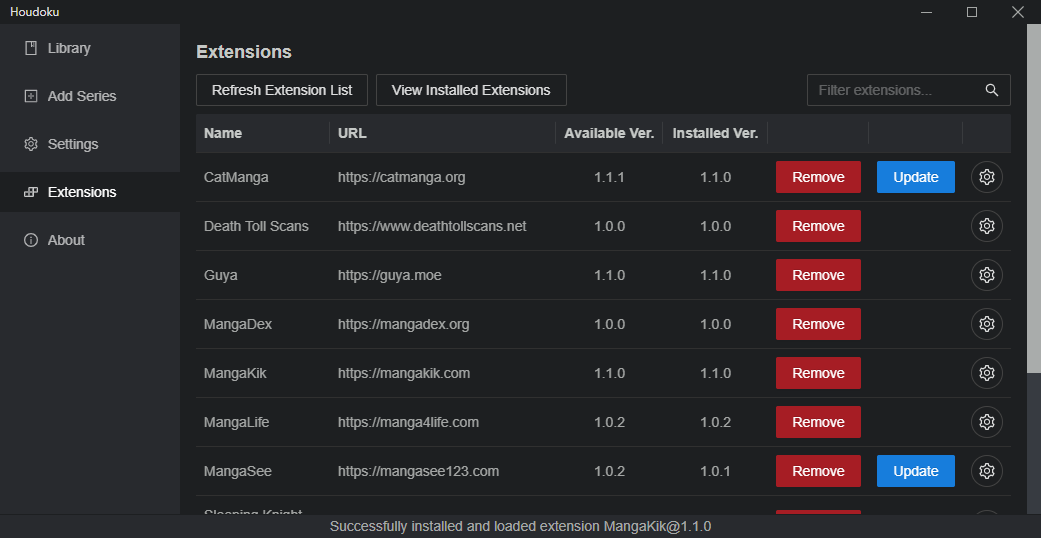Open MangaLife extension settings gear
Screen dimensions: 1041x538
(x=987, y=422)
